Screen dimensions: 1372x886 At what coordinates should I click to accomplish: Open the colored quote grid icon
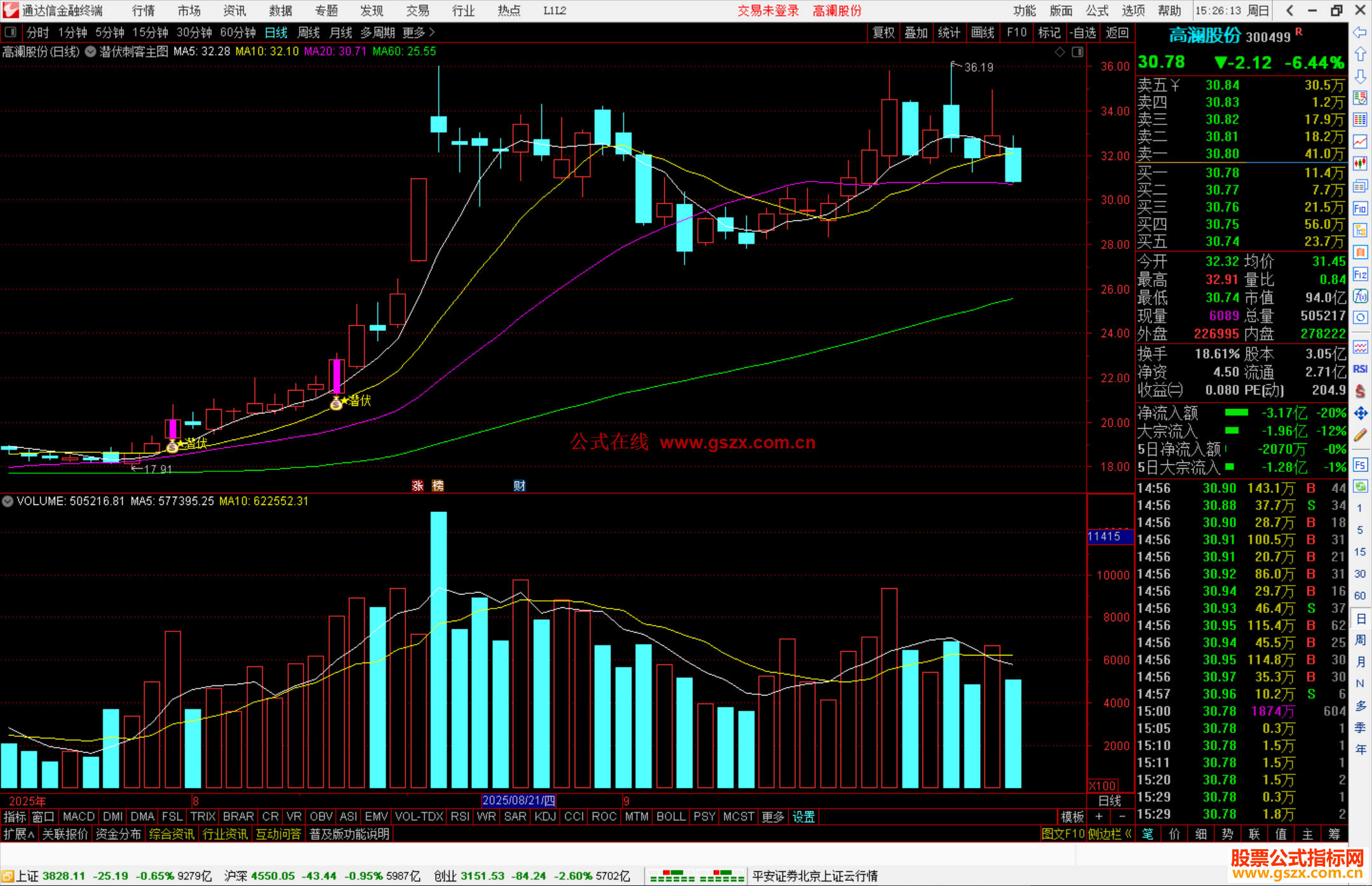click(x=1360, y=120)
